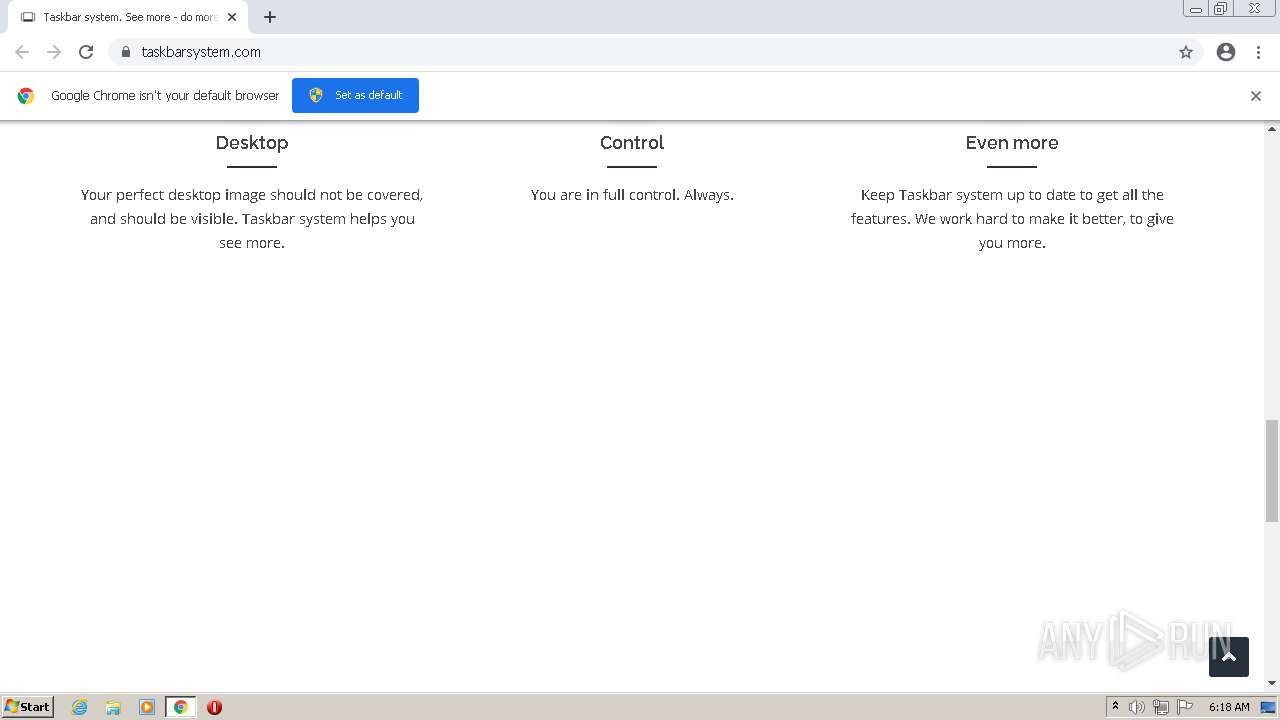Click the 6:18 AM system clock
The image size is (1280, 720).
(1229, 707)
